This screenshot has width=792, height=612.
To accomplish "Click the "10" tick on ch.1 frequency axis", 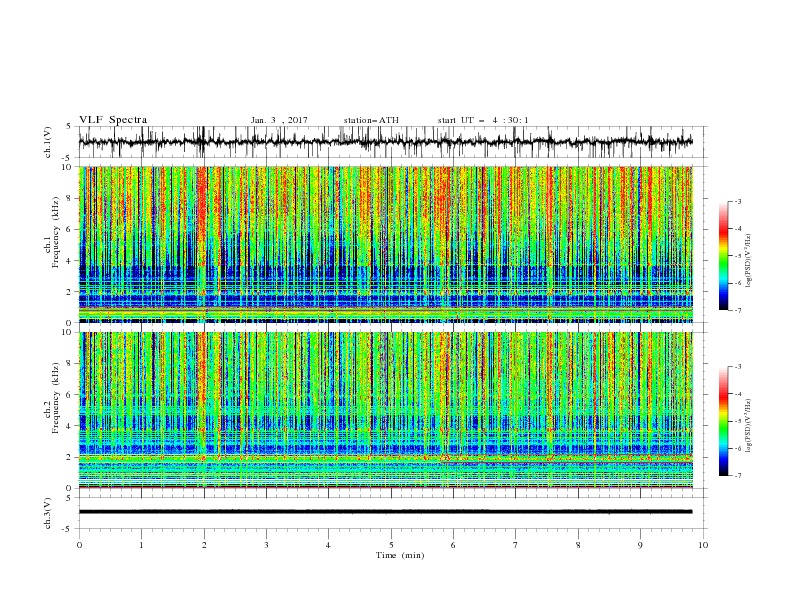I will coord(68,167).
